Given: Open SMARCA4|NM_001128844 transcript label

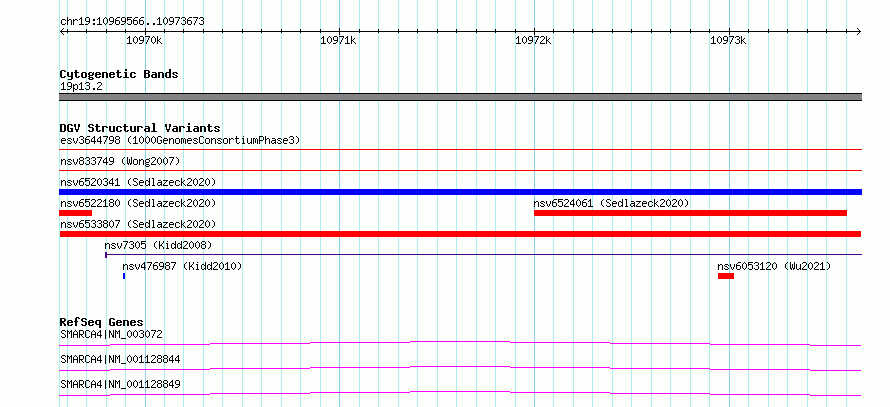Looking at the screenshot, I should point(120,359).
